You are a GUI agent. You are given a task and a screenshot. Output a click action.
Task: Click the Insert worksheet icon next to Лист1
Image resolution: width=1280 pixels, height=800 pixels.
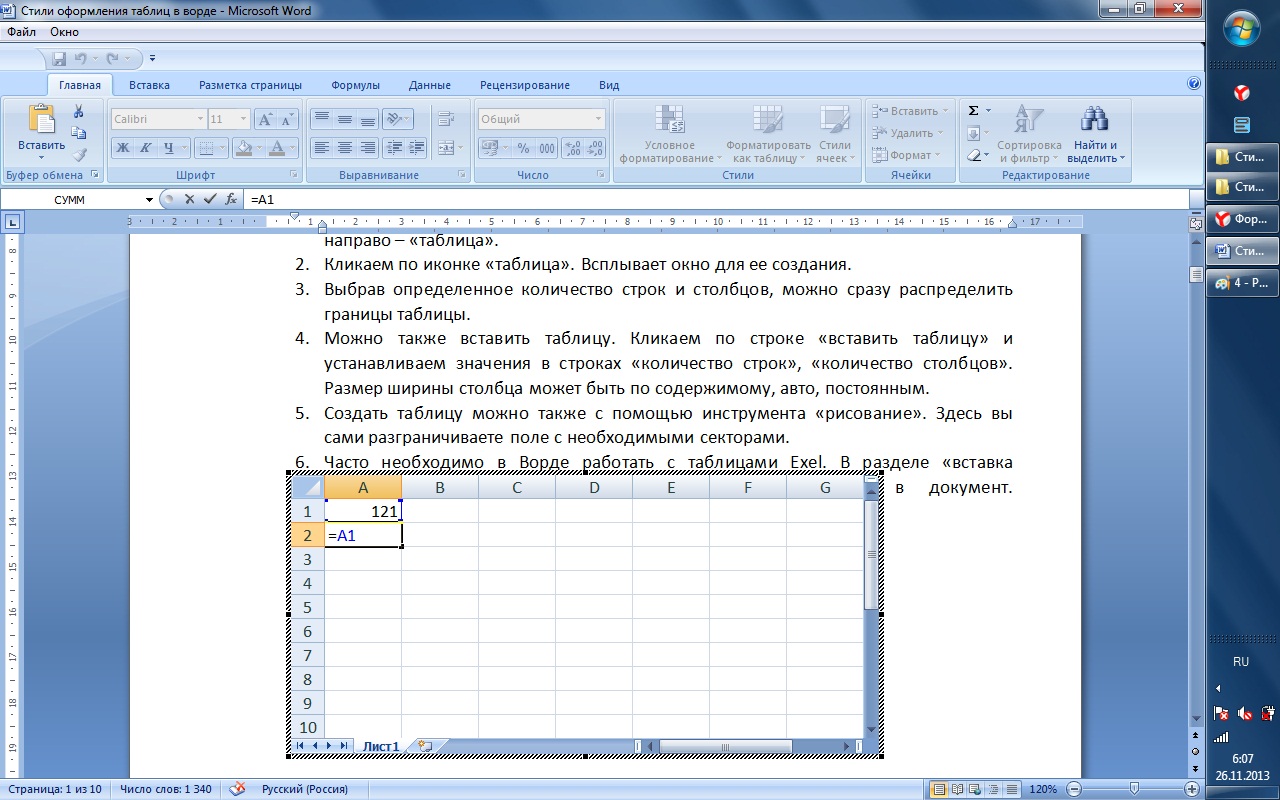tap(425, 746)
